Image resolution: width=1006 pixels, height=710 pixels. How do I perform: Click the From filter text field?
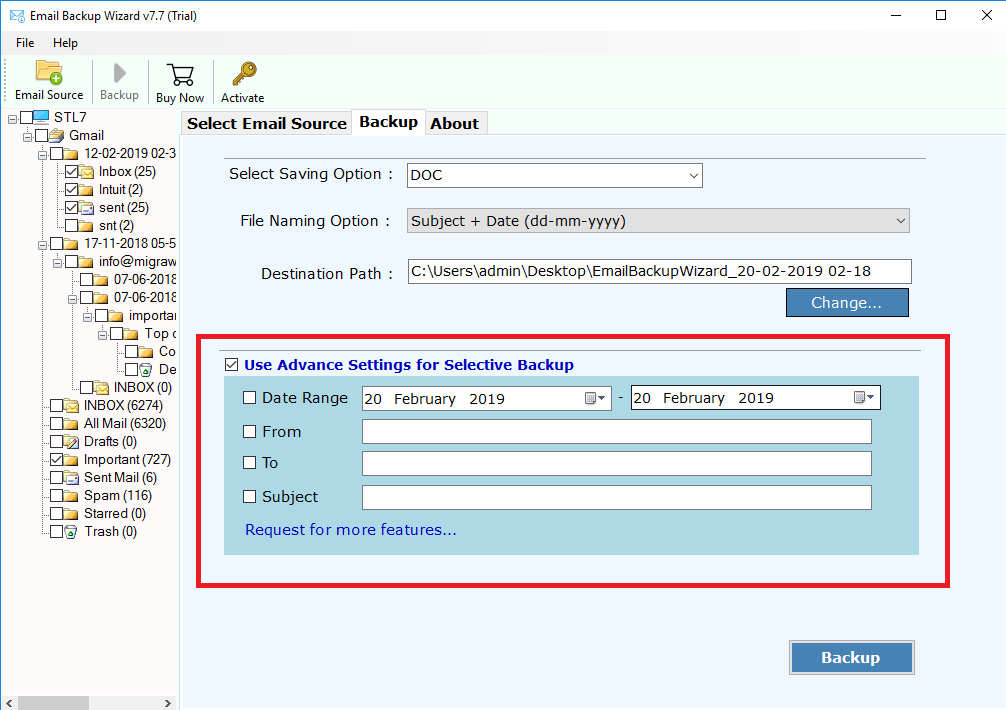(x=617, y=432)
